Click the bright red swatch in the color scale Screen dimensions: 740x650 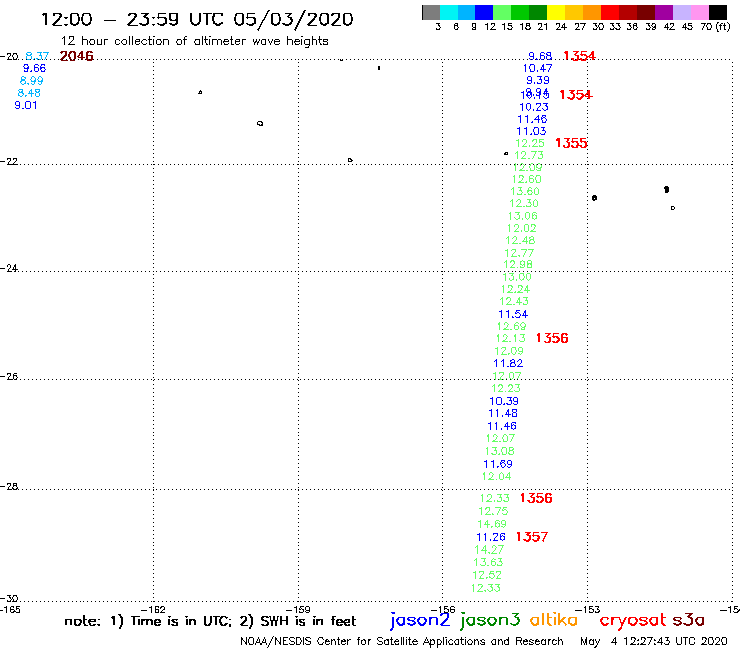point(610,12)
